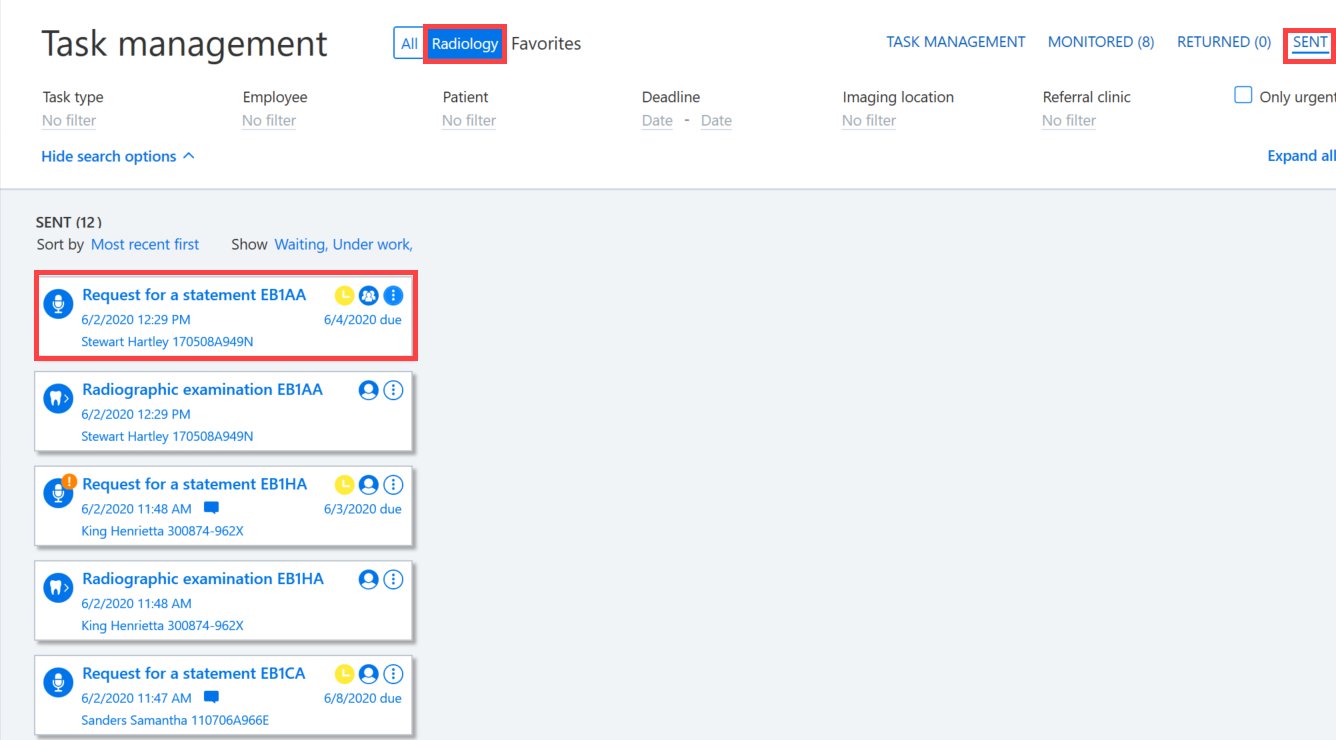The image size is (1336, 740).
Task: Click the comment bubble icon on the King Henrietta request
Action: (211, 508)
